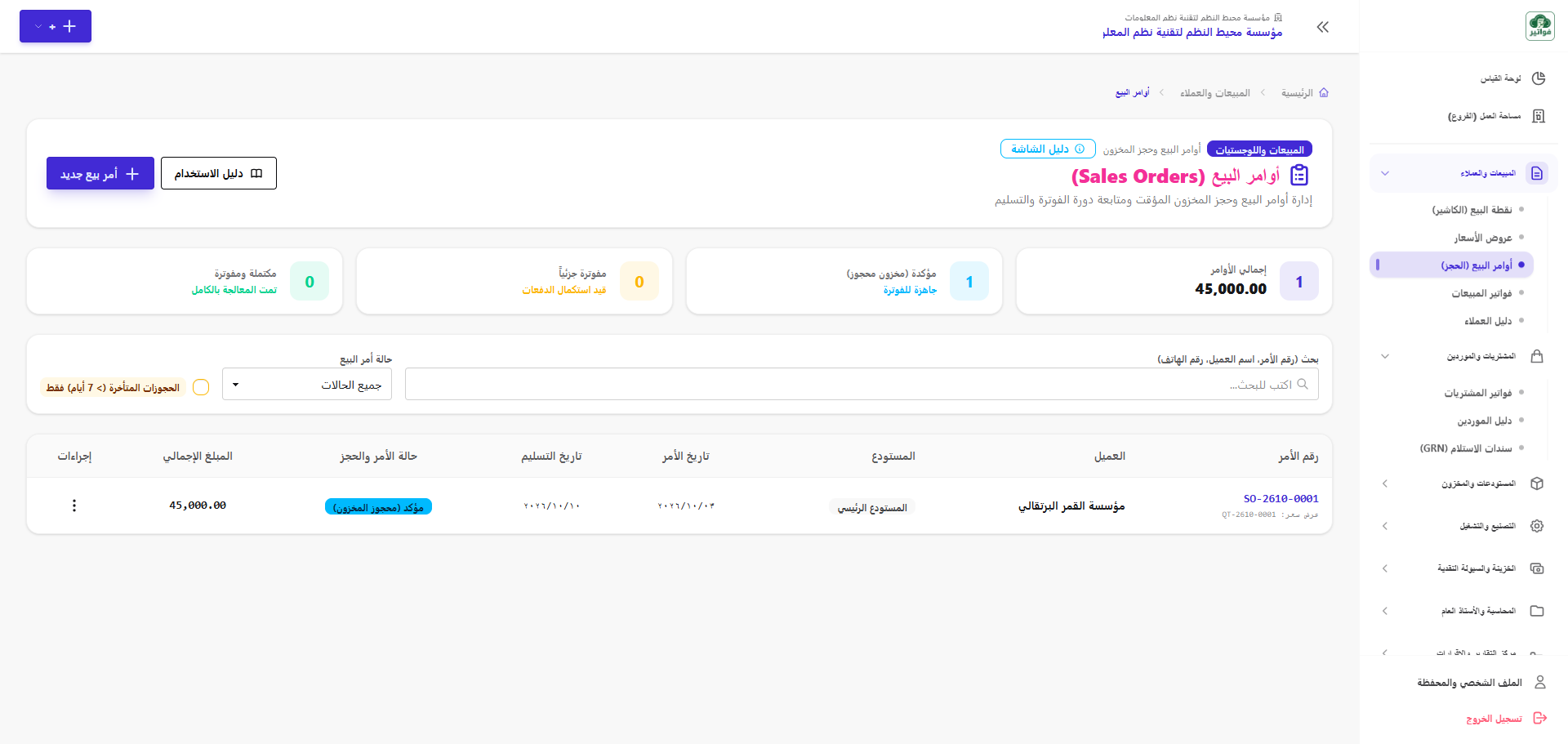Click the Screen Guide 'دليل الشاشة' button

click(1048, 149)
